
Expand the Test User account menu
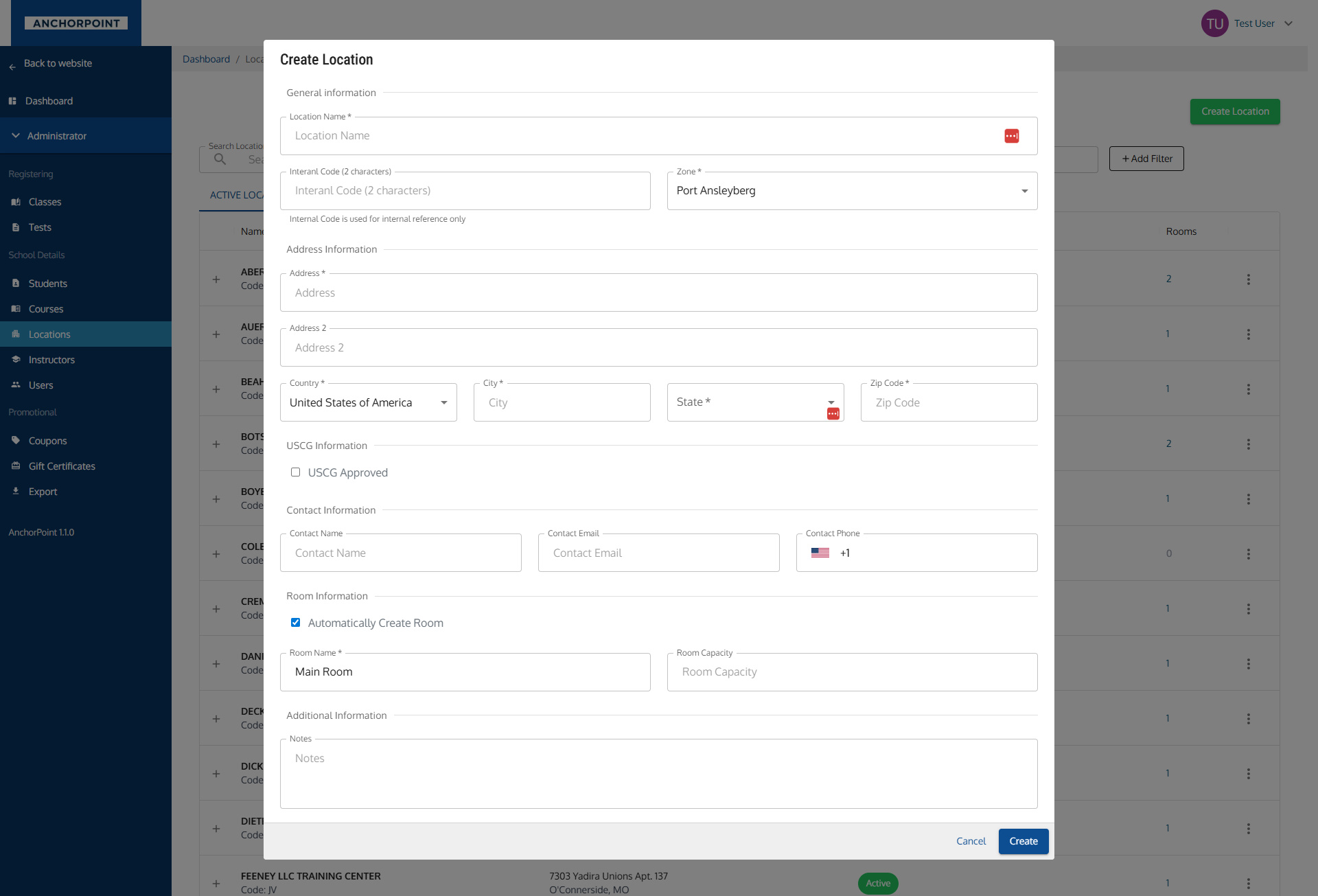coord(1289,23)
